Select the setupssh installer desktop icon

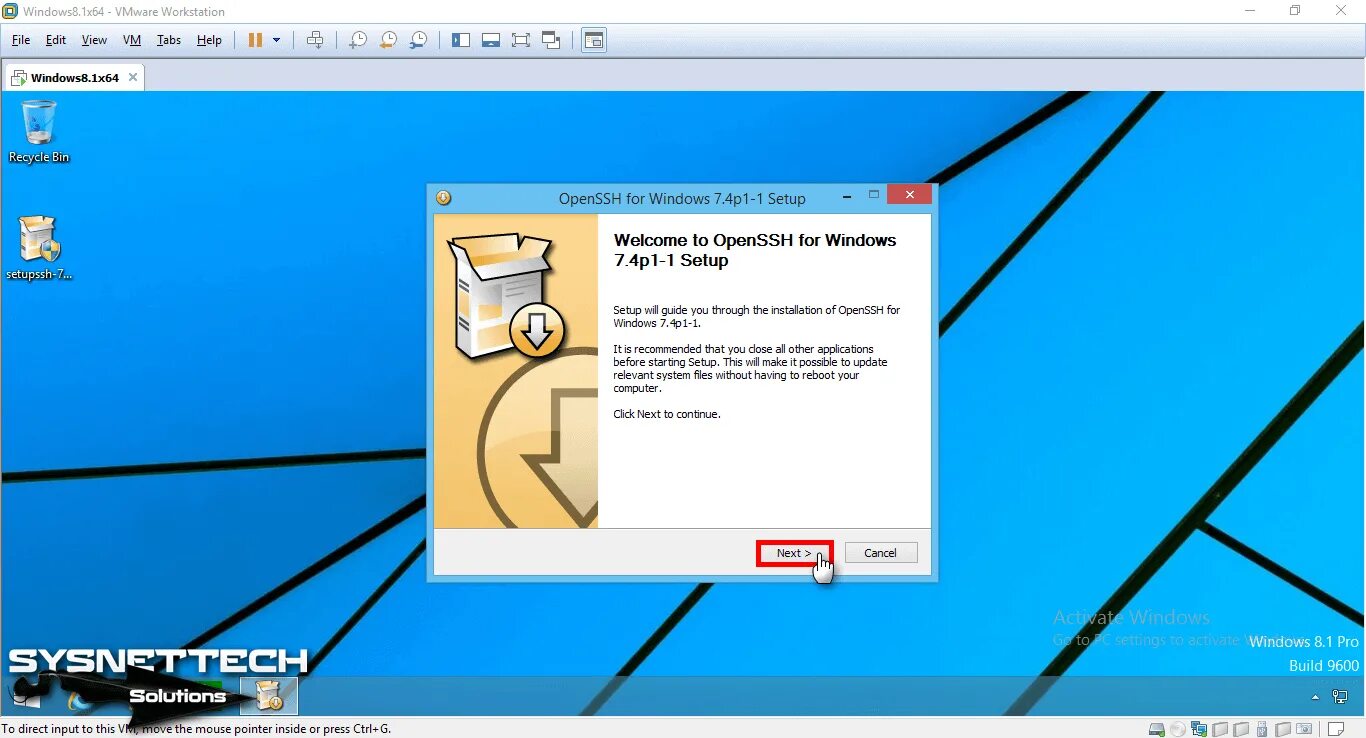[x=39, y=247]
